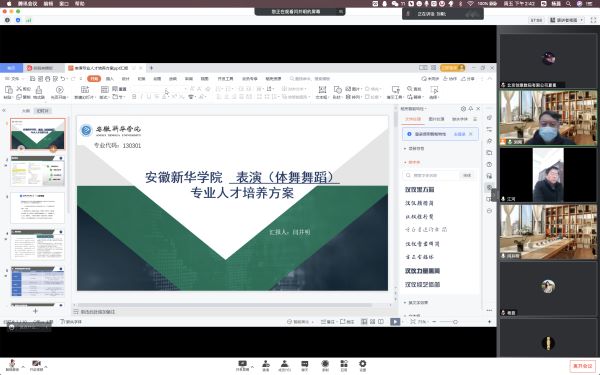
Task: Open meeting settings gear icon
Action: click(362, 365)
